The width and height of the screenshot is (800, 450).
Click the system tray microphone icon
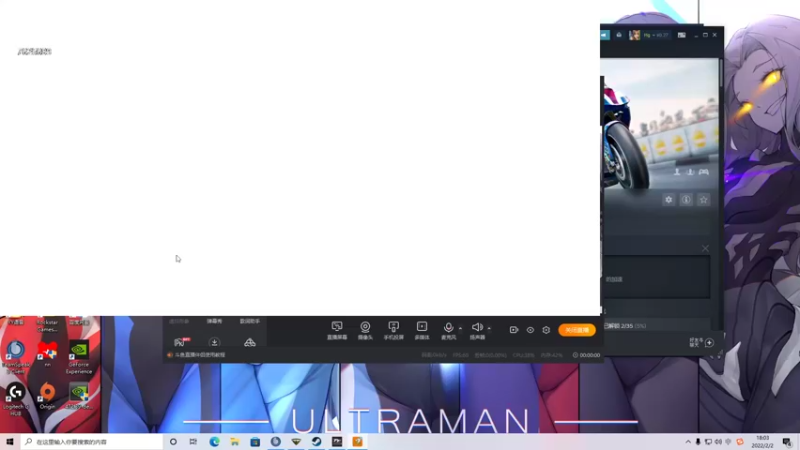click(x=698, y=442)
